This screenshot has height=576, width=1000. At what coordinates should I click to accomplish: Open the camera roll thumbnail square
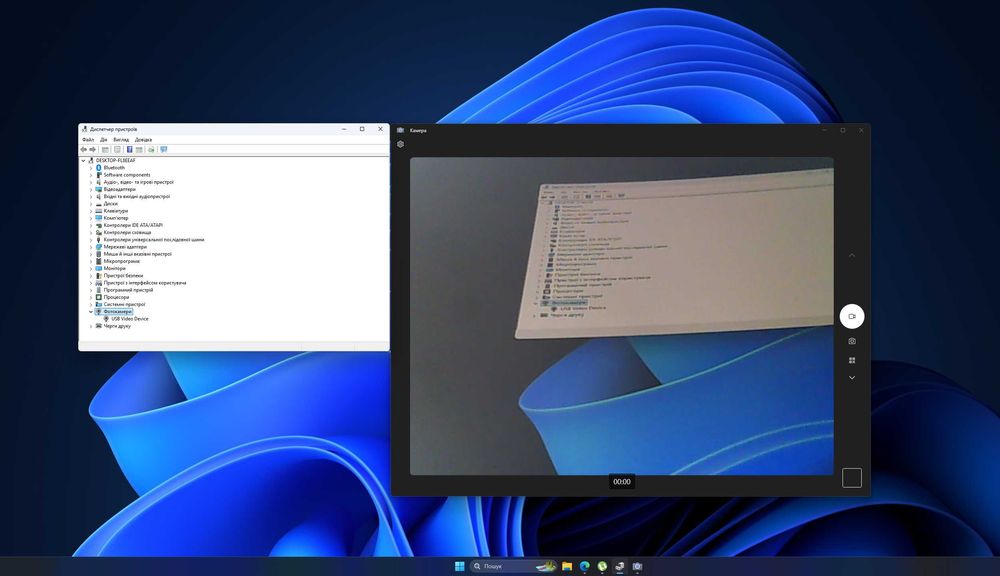pos(852,478)
